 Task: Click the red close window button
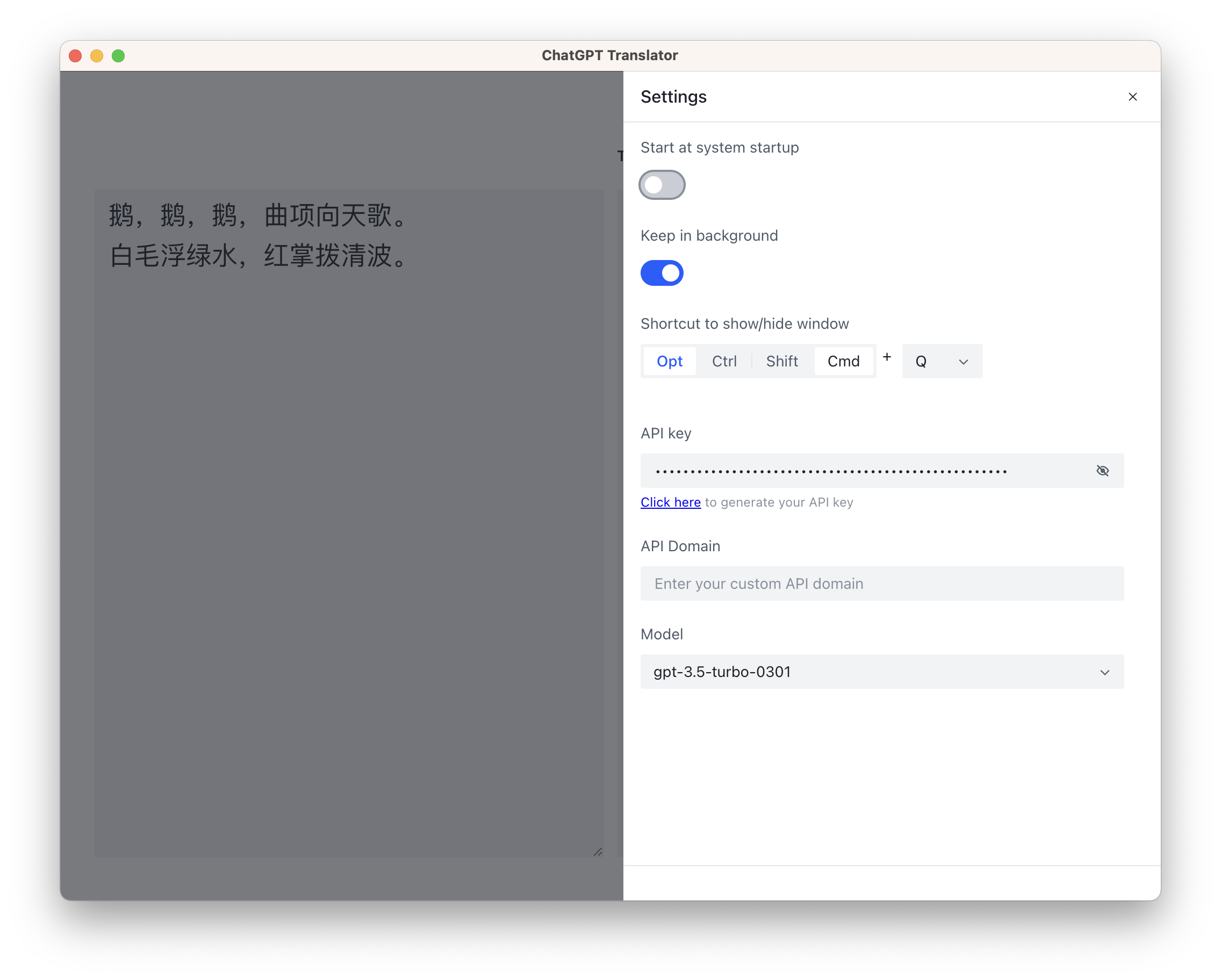tap(75, 55)
